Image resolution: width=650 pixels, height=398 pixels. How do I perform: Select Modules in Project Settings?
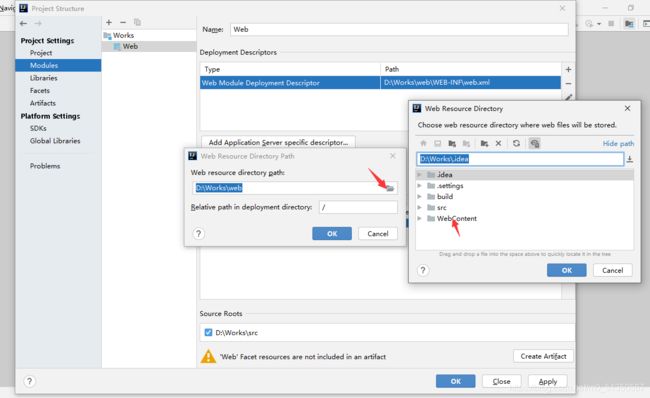click(58, 66)
